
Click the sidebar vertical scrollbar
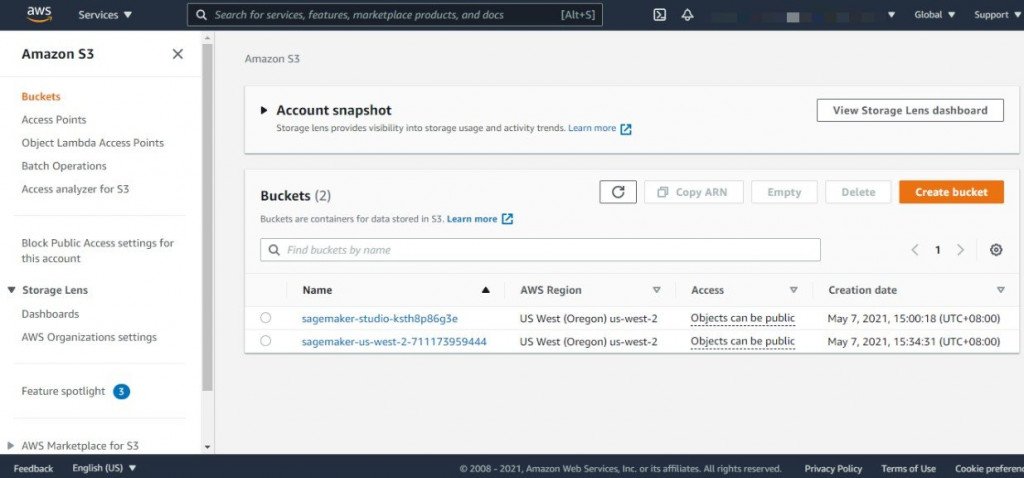[x=208, y=217]
